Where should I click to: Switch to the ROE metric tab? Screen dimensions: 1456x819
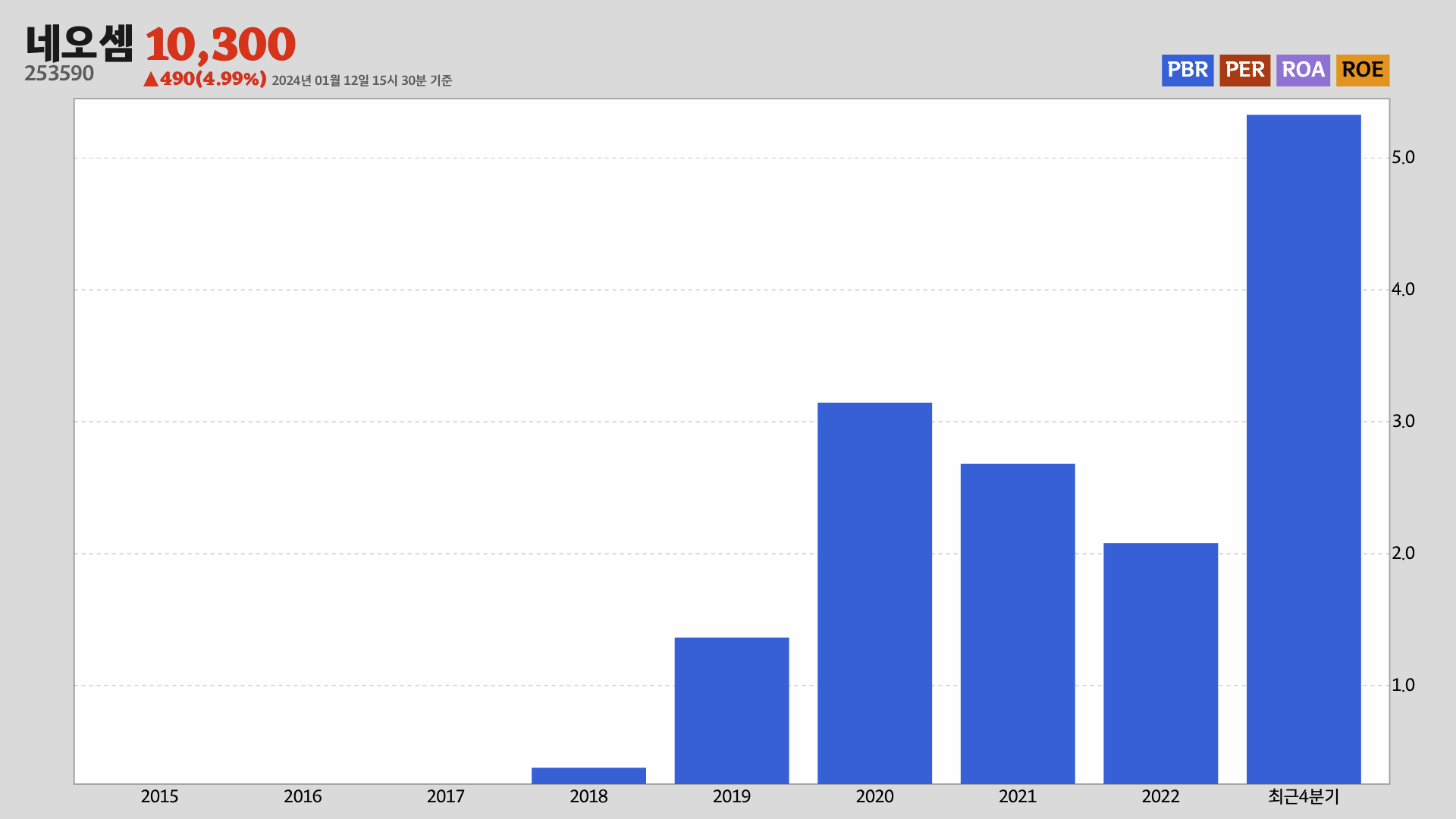(x=1363, y=70)
